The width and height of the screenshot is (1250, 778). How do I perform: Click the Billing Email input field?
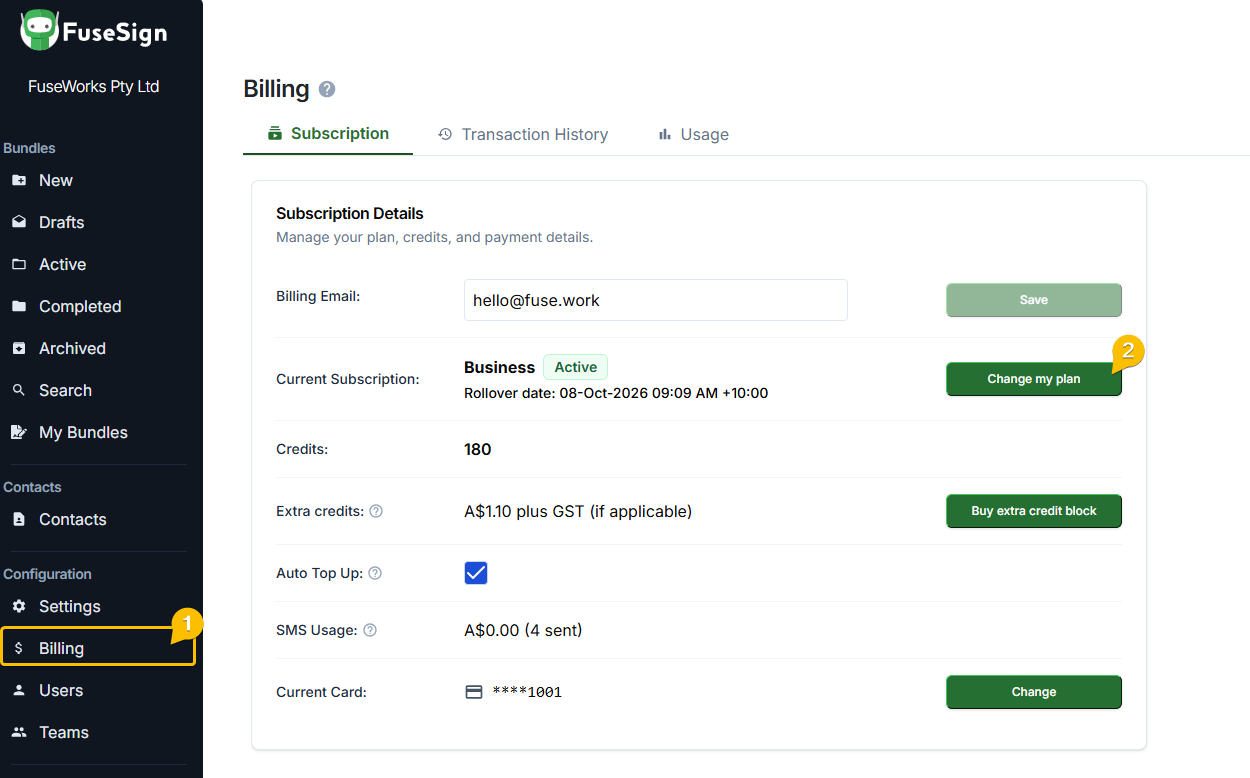(x=656, y=300)
